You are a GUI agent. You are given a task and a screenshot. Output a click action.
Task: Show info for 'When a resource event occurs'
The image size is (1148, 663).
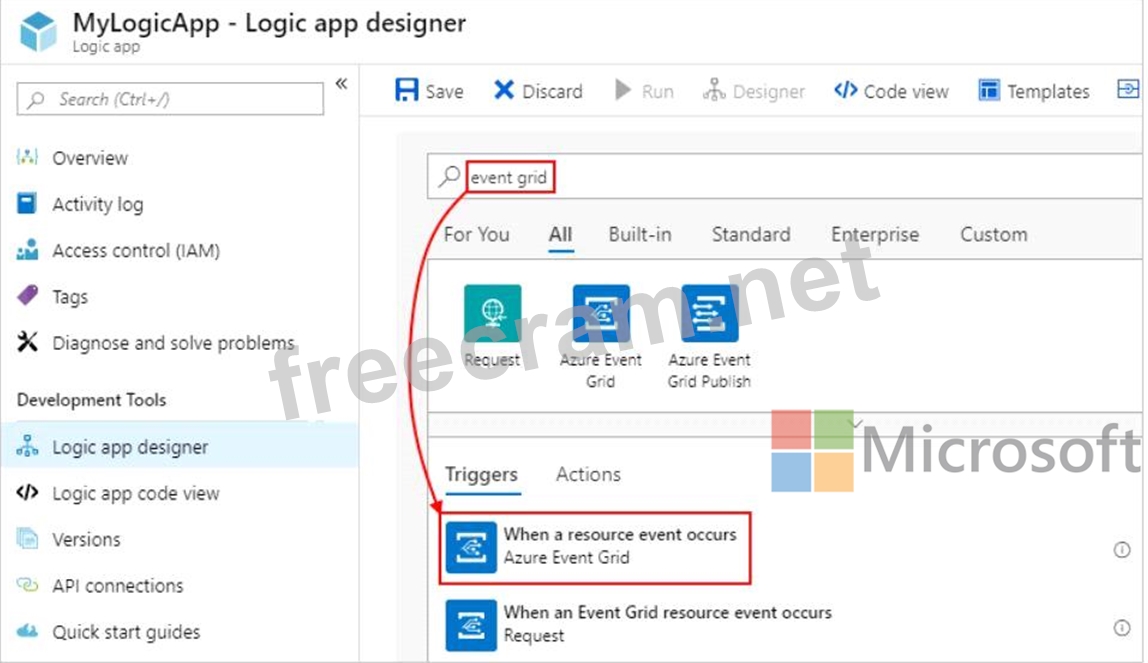click(x=1121, y=549)
